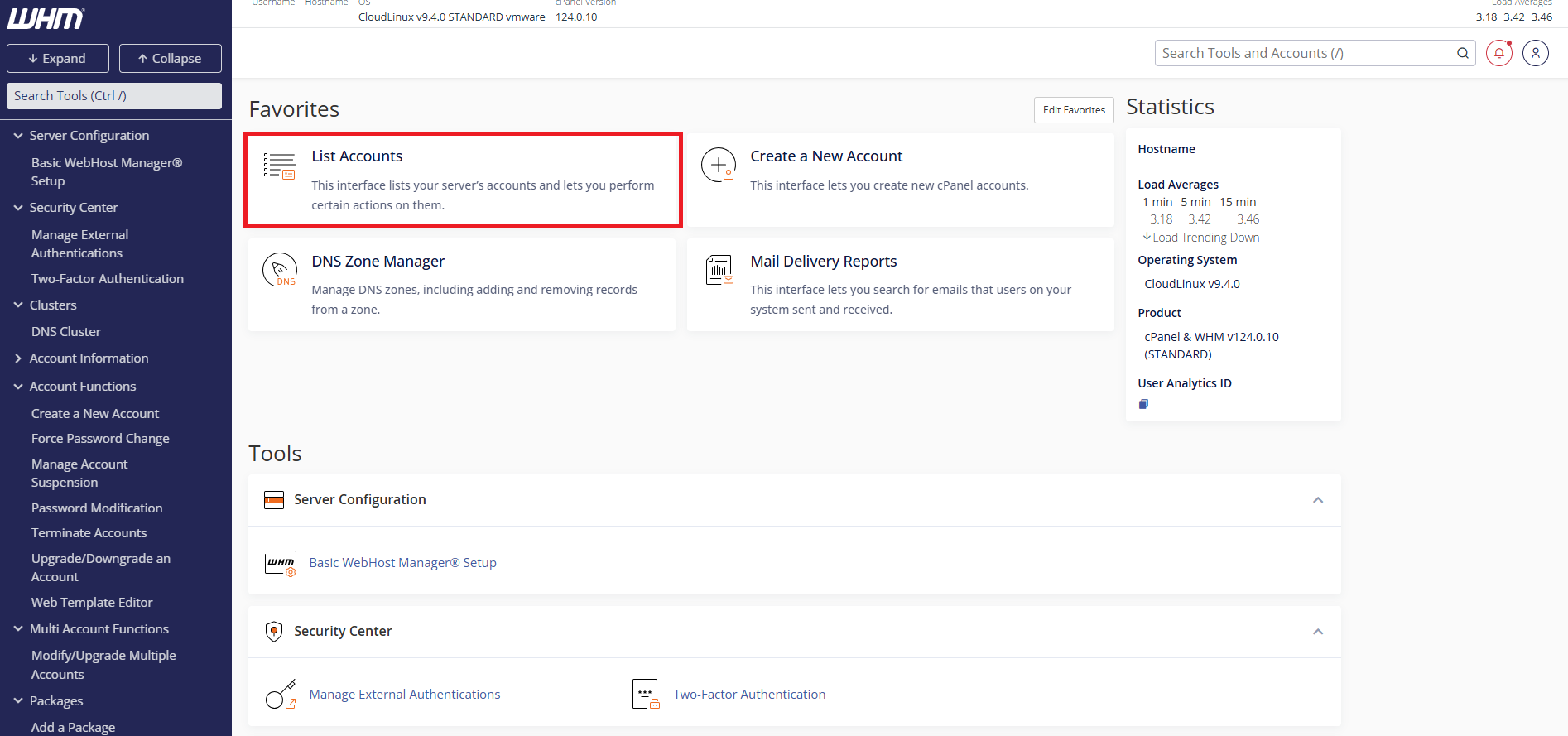Expand Account Information sidebar group
Image resolution: width=1568 pixels, height=736 pixels.
coord(18,358)
